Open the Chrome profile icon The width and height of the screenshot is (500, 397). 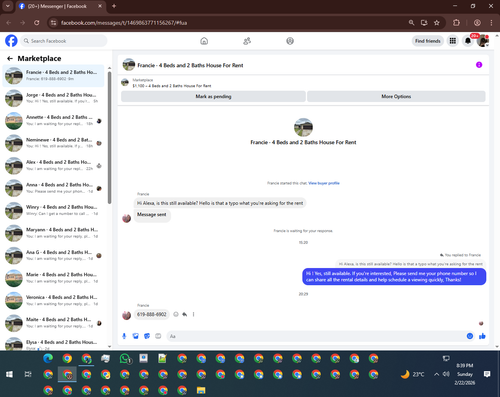coord(477,23)
